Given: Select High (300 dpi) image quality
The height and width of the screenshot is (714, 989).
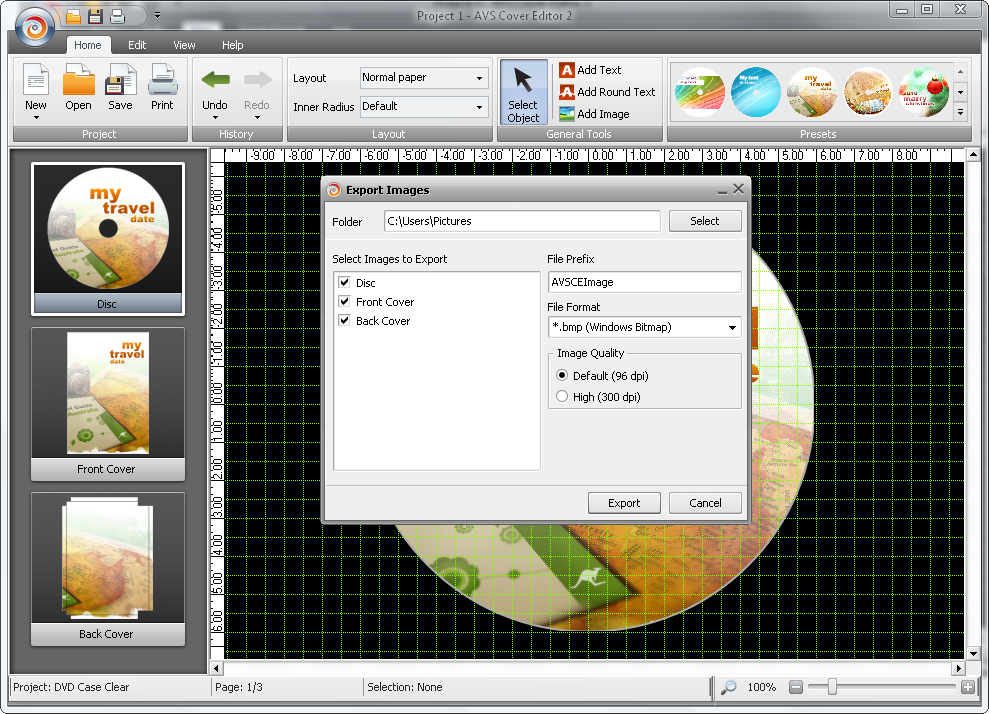Looking at the screenshot, I should 562,397.
